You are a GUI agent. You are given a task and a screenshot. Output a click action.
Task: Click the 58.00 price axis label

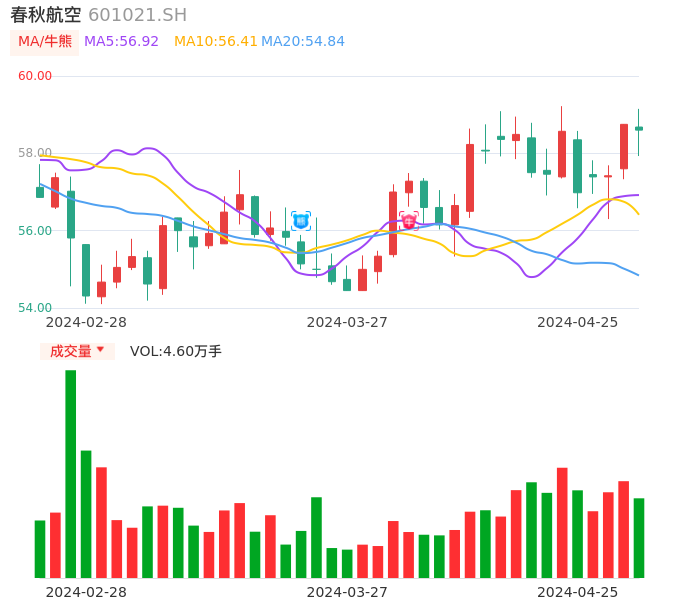coord(35,153)
